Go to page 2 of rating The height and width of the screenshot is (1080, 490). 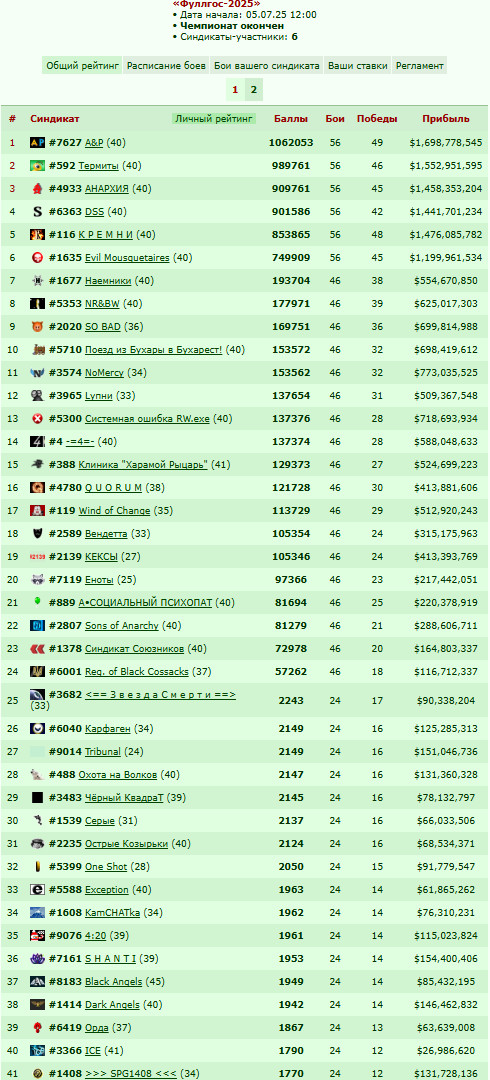pos(254,90)
